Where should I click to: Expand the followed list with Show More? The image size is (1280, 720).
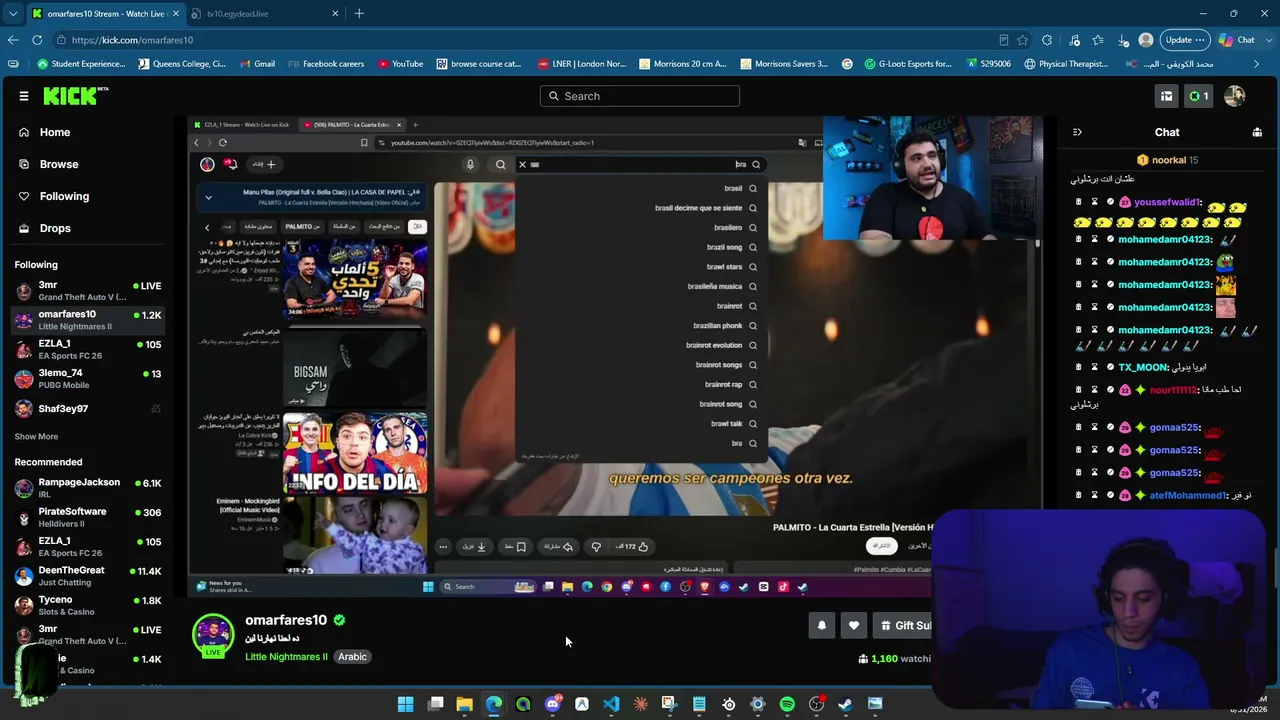[36, 437]
